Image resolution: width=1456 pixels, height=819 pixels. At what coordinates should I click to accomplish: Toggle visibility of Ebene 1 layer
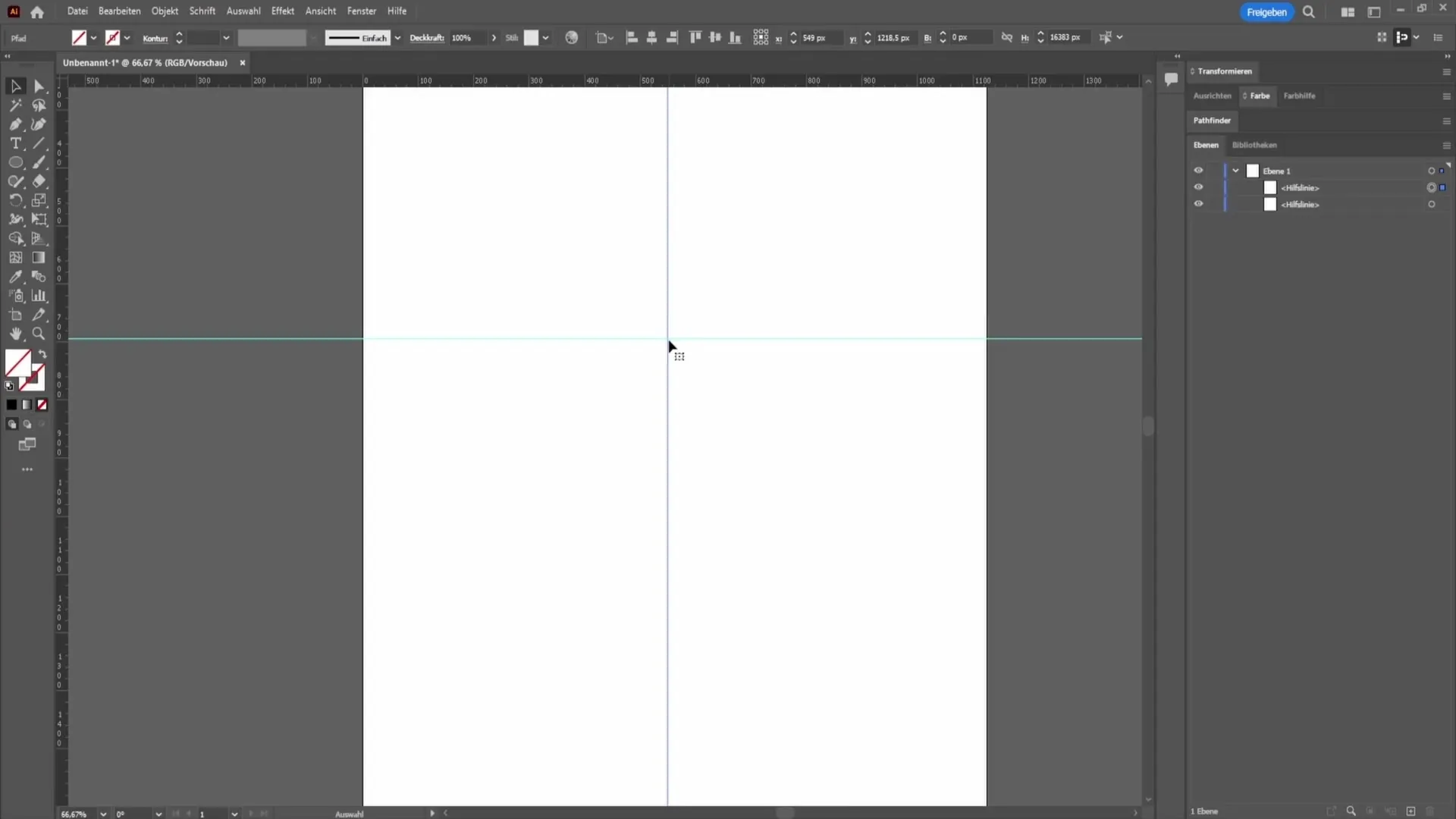(1198, 170)
